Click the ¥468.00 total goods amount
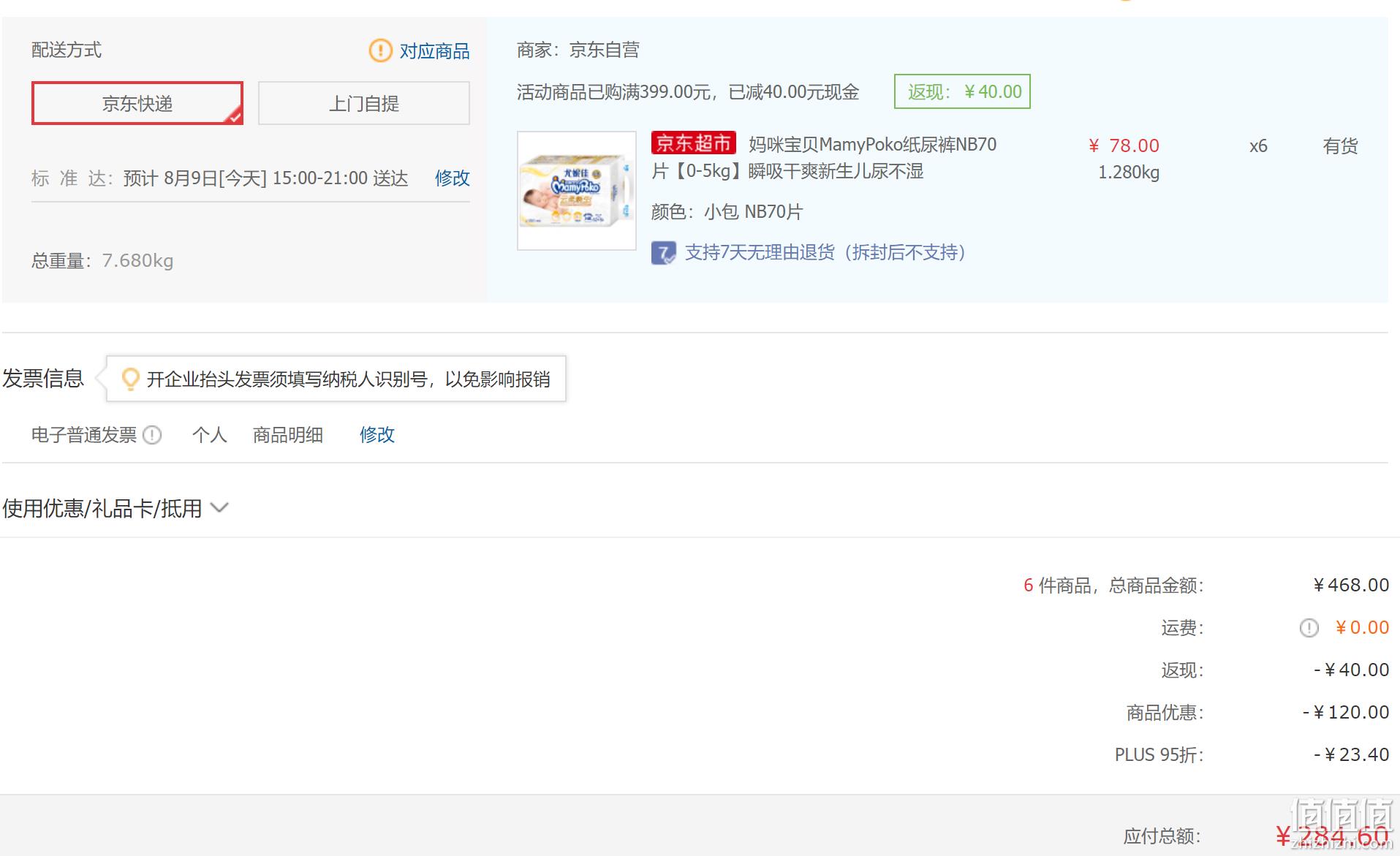Image resolution: width=1400 pixels, height=856 pixels. click(x=1351, y=586)
